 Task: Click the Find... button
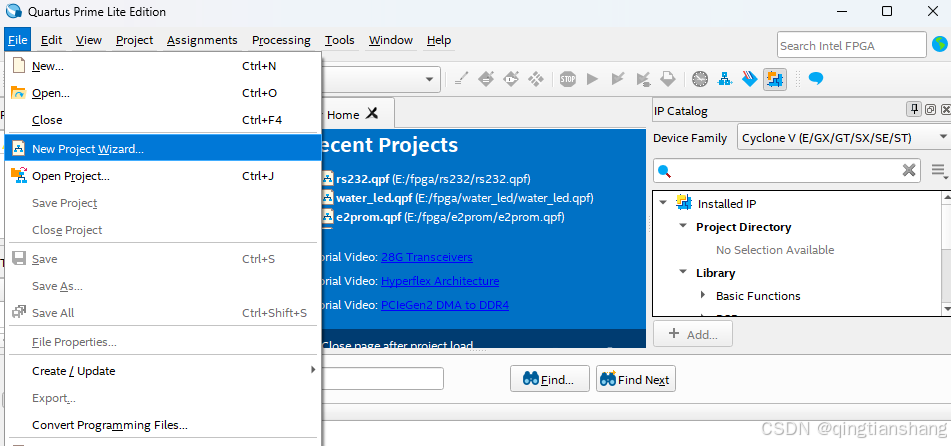tap(549, 379)
